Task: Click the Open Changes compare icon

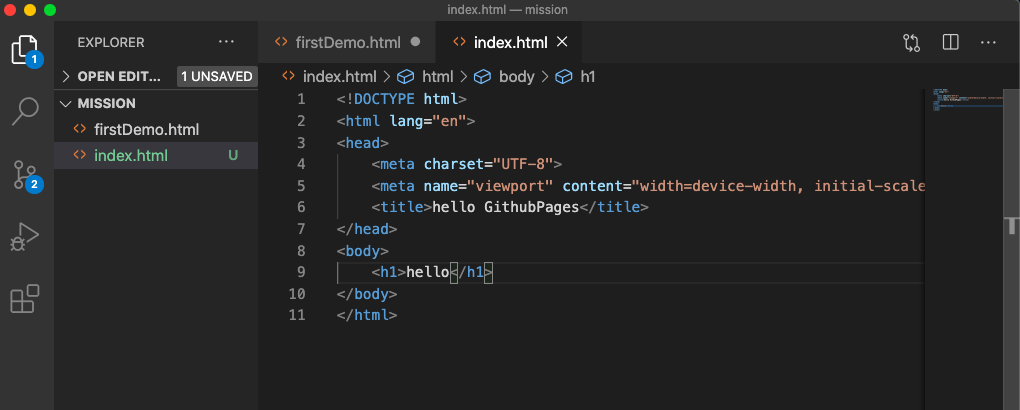Action: (x=911, y=43)
